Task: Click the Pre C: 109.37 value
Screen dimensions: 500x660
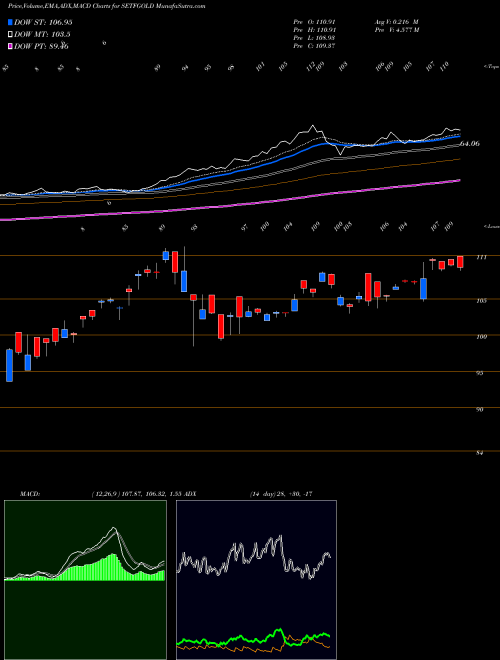Action: tap(314, 46)
